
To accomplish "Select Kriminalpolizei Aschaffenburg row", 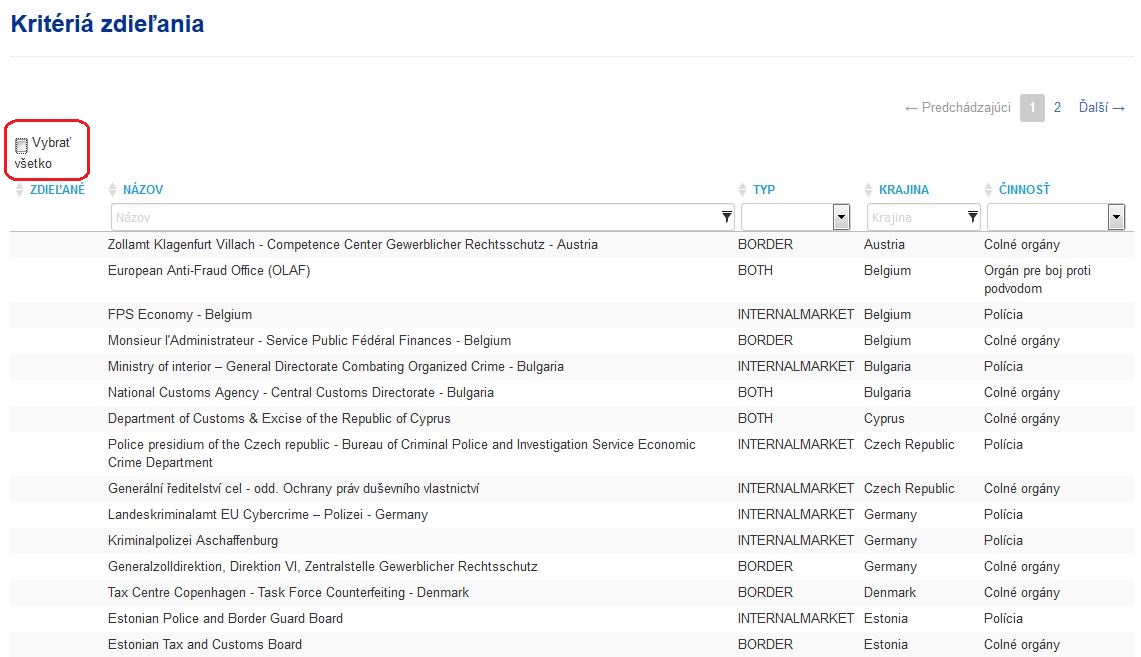I will tap(571, 541).
